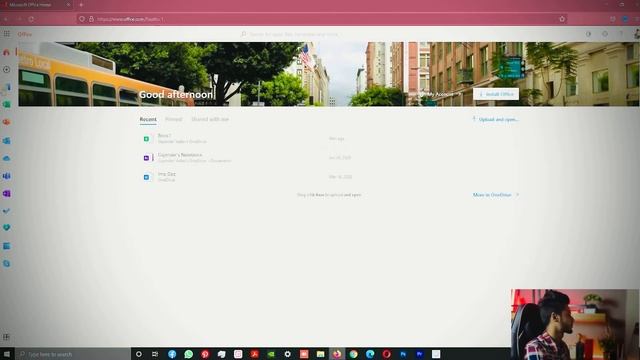This screenshot has height=360, width=640.
Task: Open All apps icon at sidebar bottom
Action: pyautogui.click(x=6, y=337)
